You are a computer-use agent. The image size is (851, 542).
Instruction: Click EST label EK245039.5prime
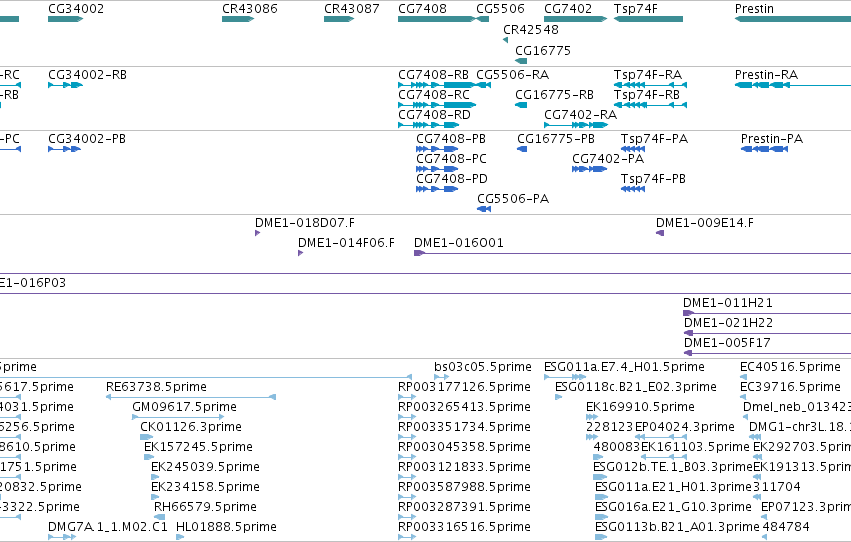pos(206,468)
